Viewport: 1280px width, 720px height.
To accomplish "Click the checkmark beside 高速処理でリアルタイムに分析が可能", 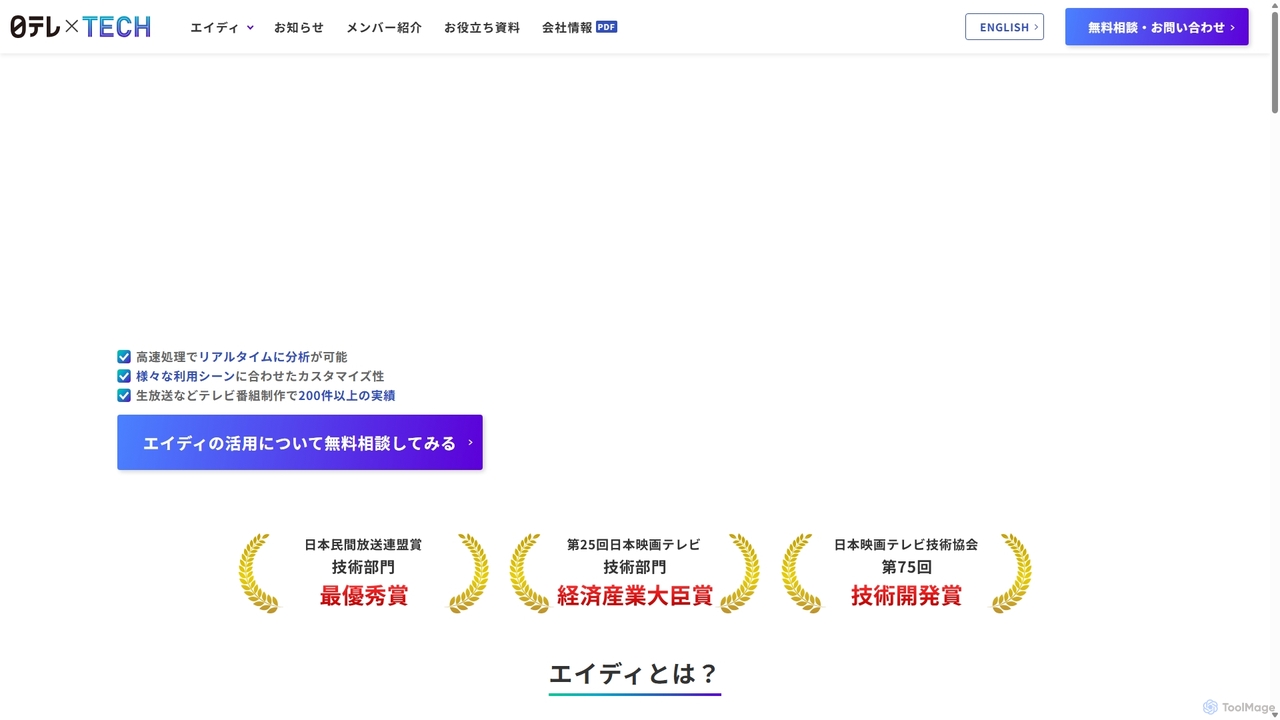I will 124,357.
